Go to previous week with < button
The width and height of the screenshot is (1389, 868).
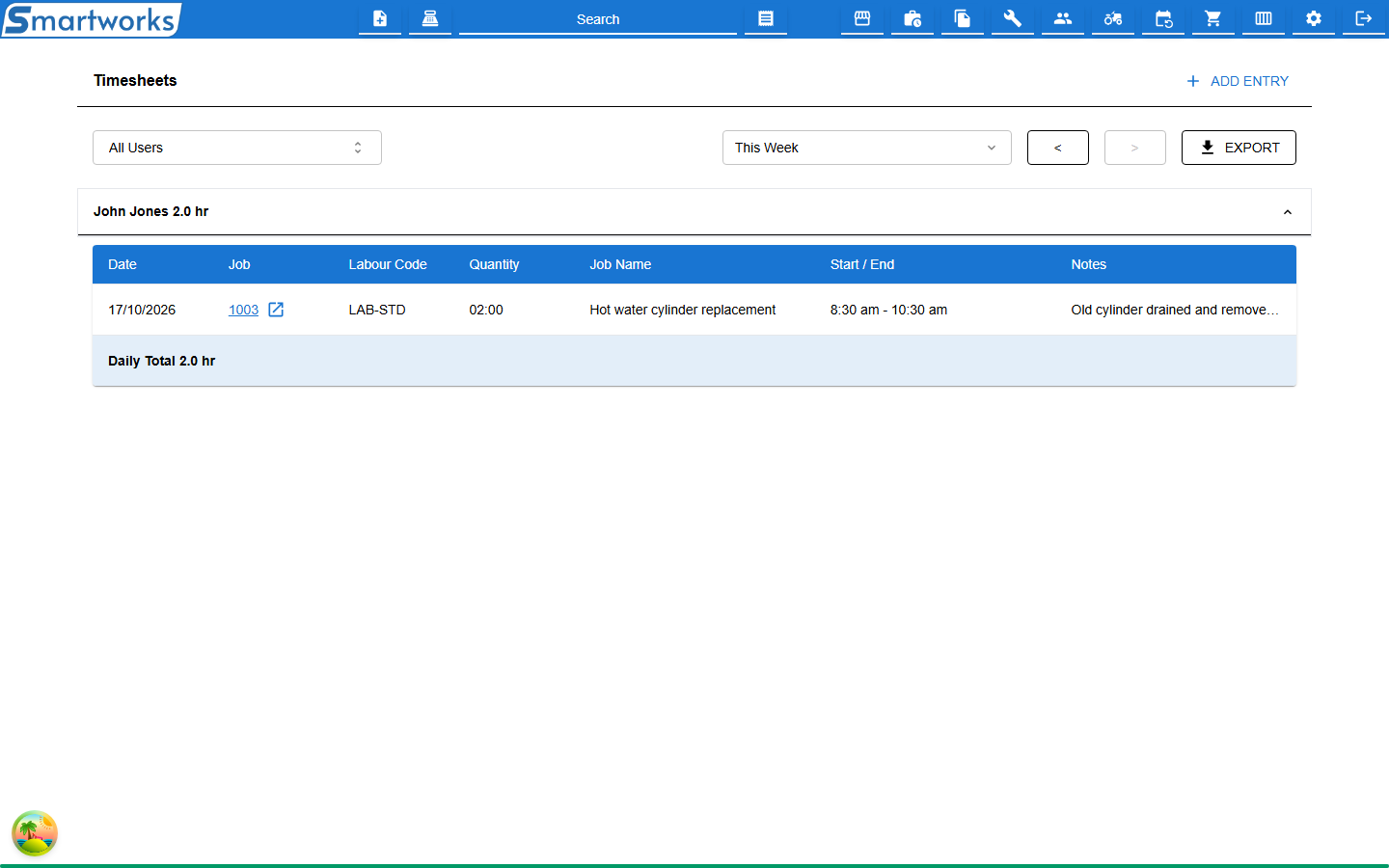tap(1058, 148)
